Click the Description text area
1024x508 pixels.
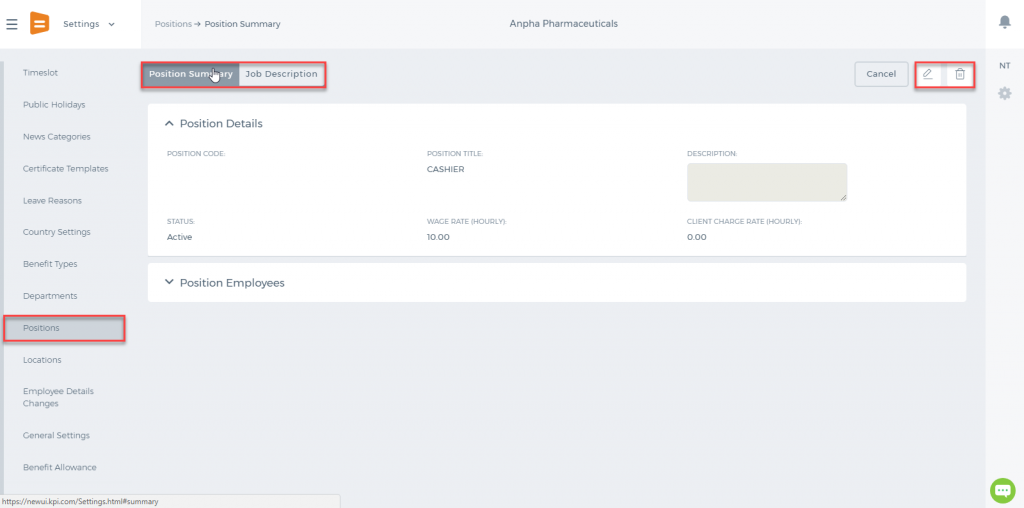[x=767, y=182]
